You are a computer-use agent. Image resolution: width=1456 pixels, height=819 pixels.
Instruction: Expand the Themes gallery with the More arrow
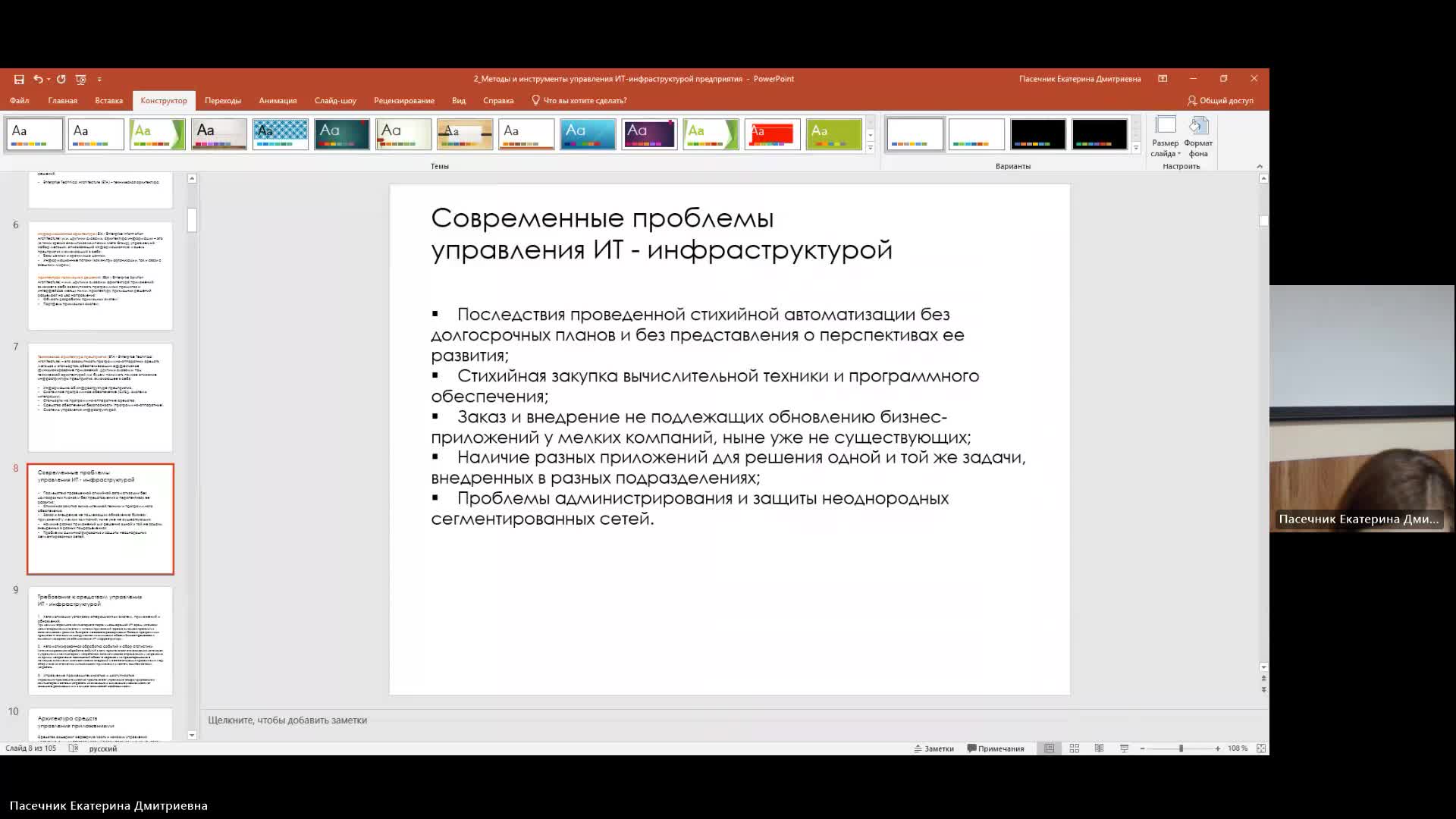870,148
